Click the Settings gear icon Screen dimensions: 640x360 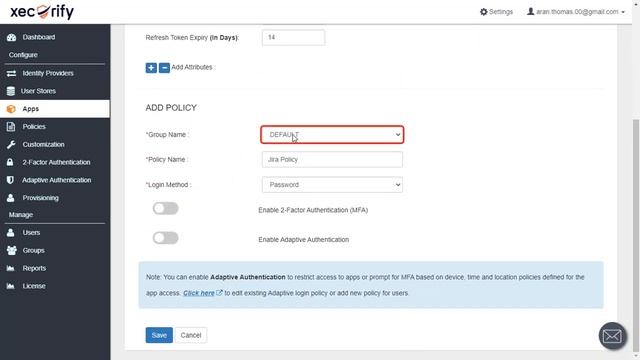tap(484, 12)
